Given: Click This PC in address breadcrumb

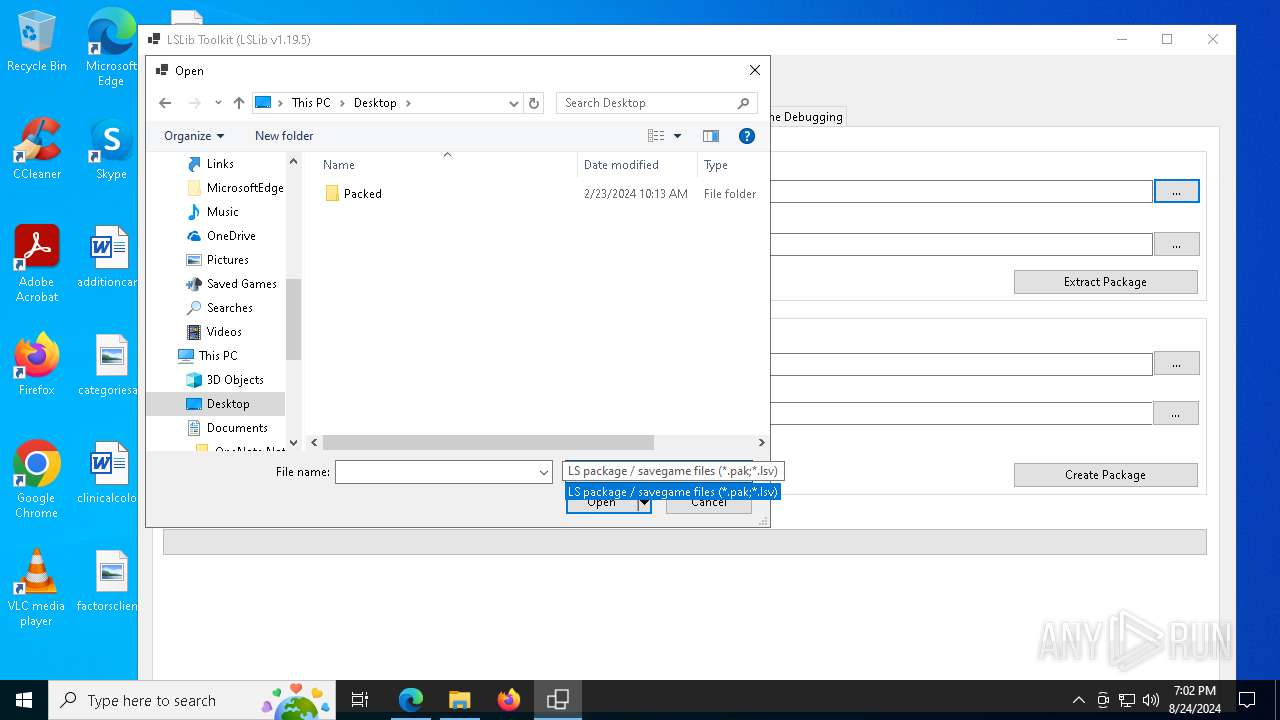Looking at the screenshot, I should (x=311, y=103).
